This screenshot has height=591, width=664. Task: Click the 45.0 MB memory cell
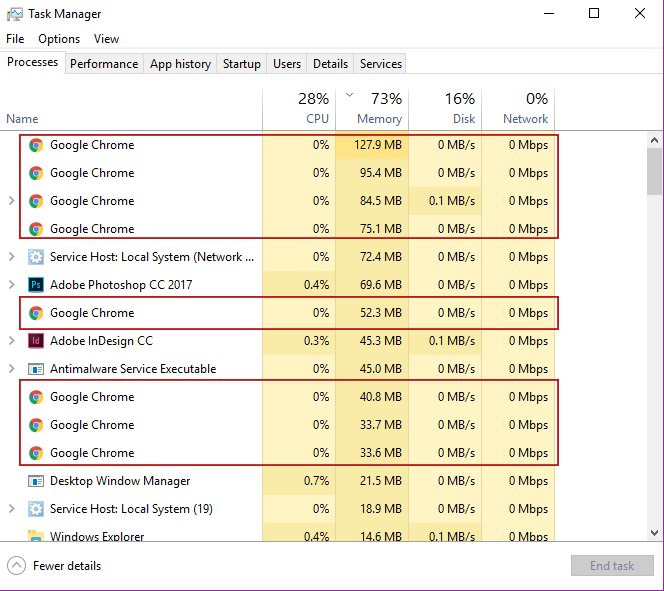tap(372, 369)
